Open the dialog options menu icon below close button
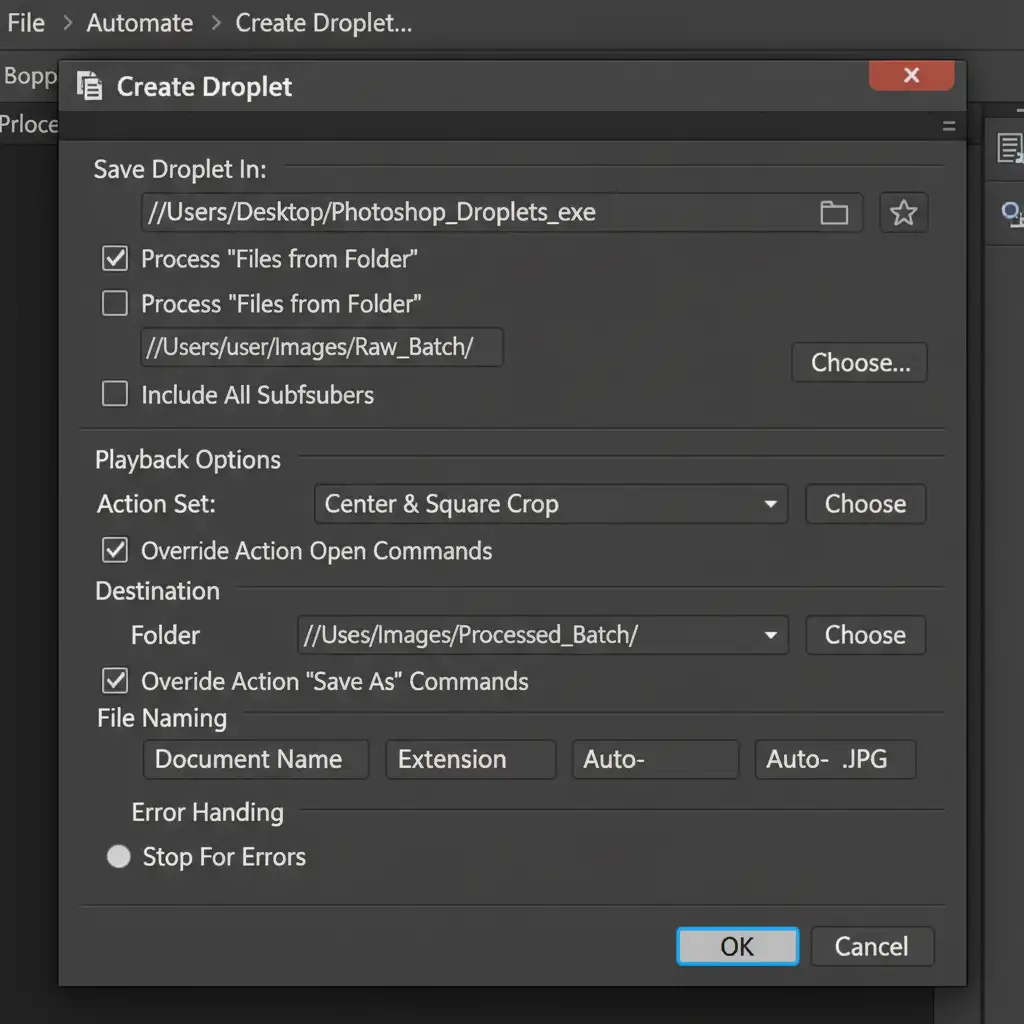 coord(948,127)
